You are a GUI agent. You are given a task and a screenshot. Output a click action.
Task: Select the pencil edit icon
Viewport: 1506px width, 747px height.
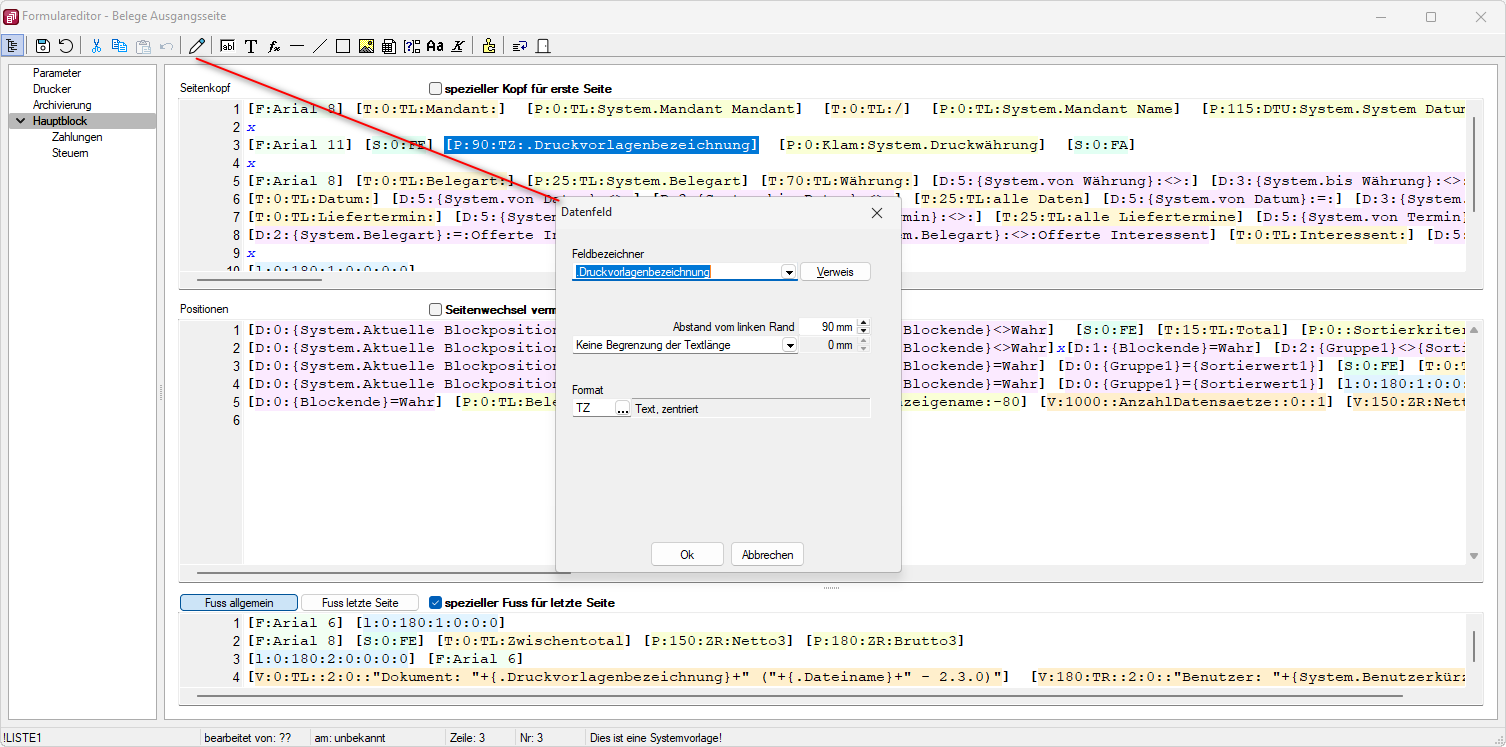[197, 45]
